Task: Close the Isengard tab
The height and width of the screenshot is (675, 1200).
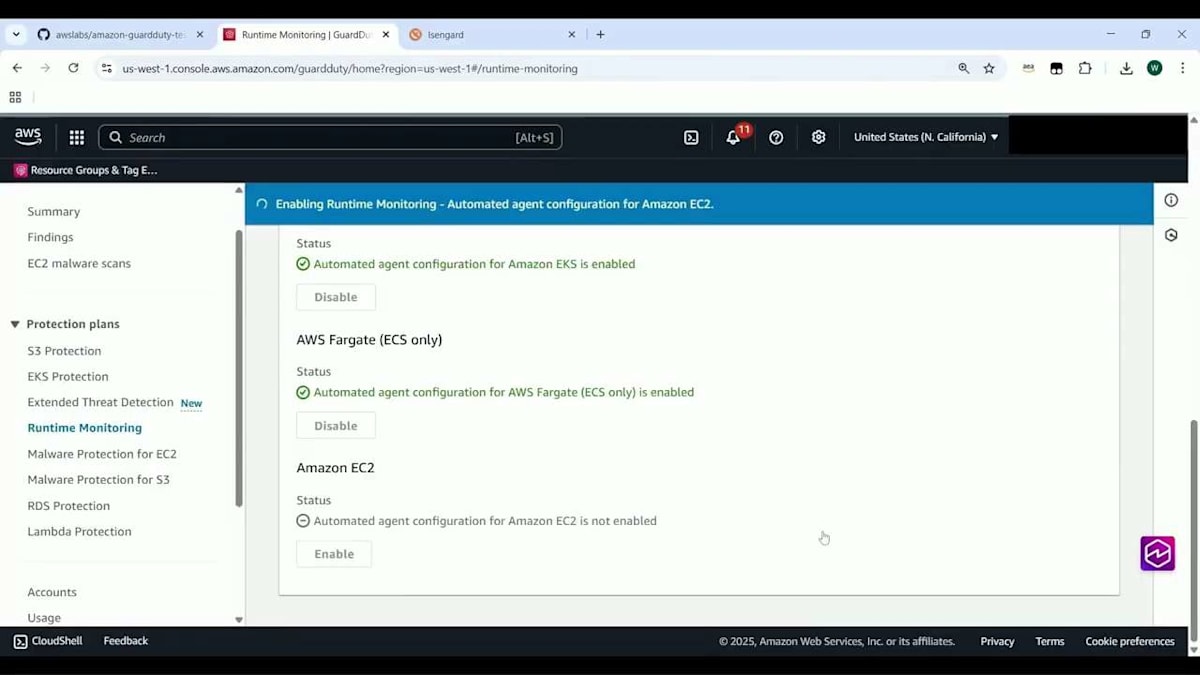Action: (572, 34)
